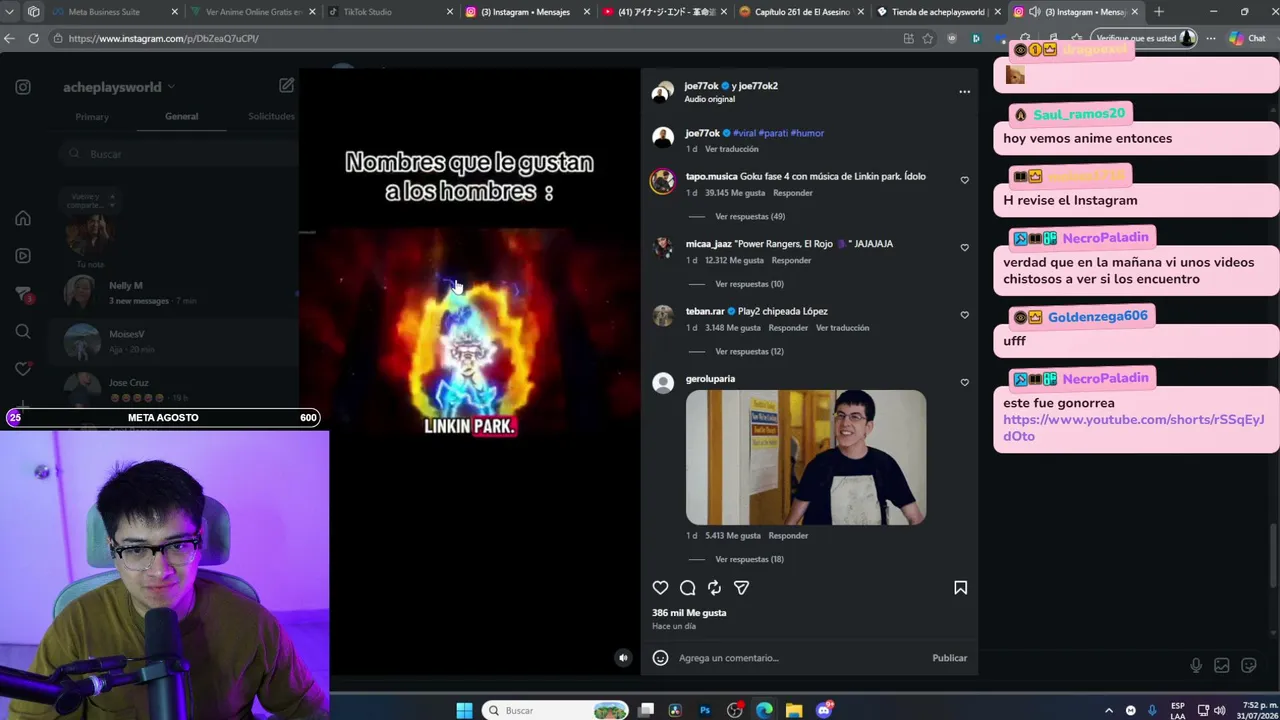Click Ver traducción under the joe77ok caption
Screen dimensions: 1280x720
(732, 149)
